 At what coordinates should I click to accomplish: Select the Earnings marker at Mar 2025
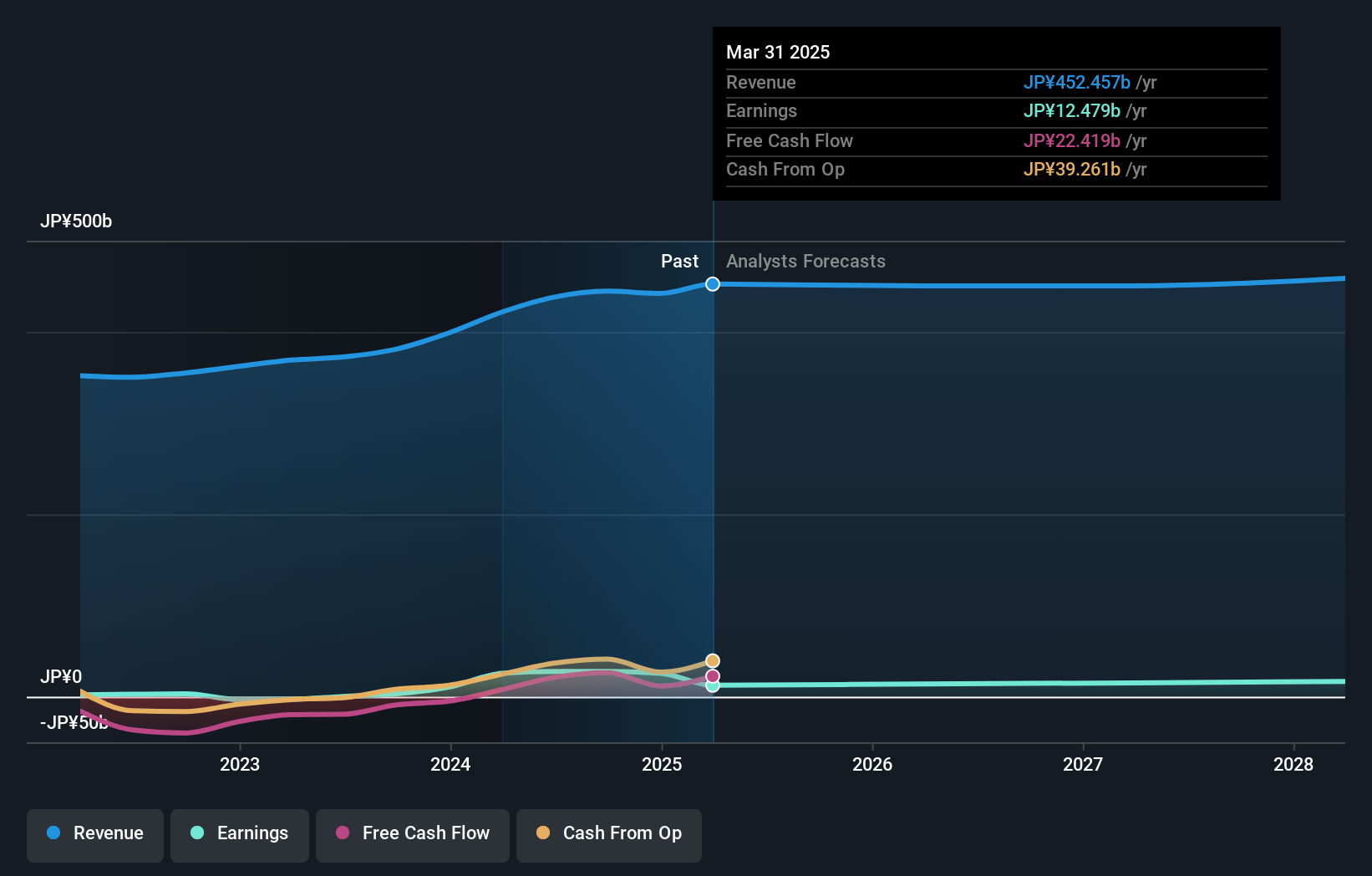coord(712,687)
